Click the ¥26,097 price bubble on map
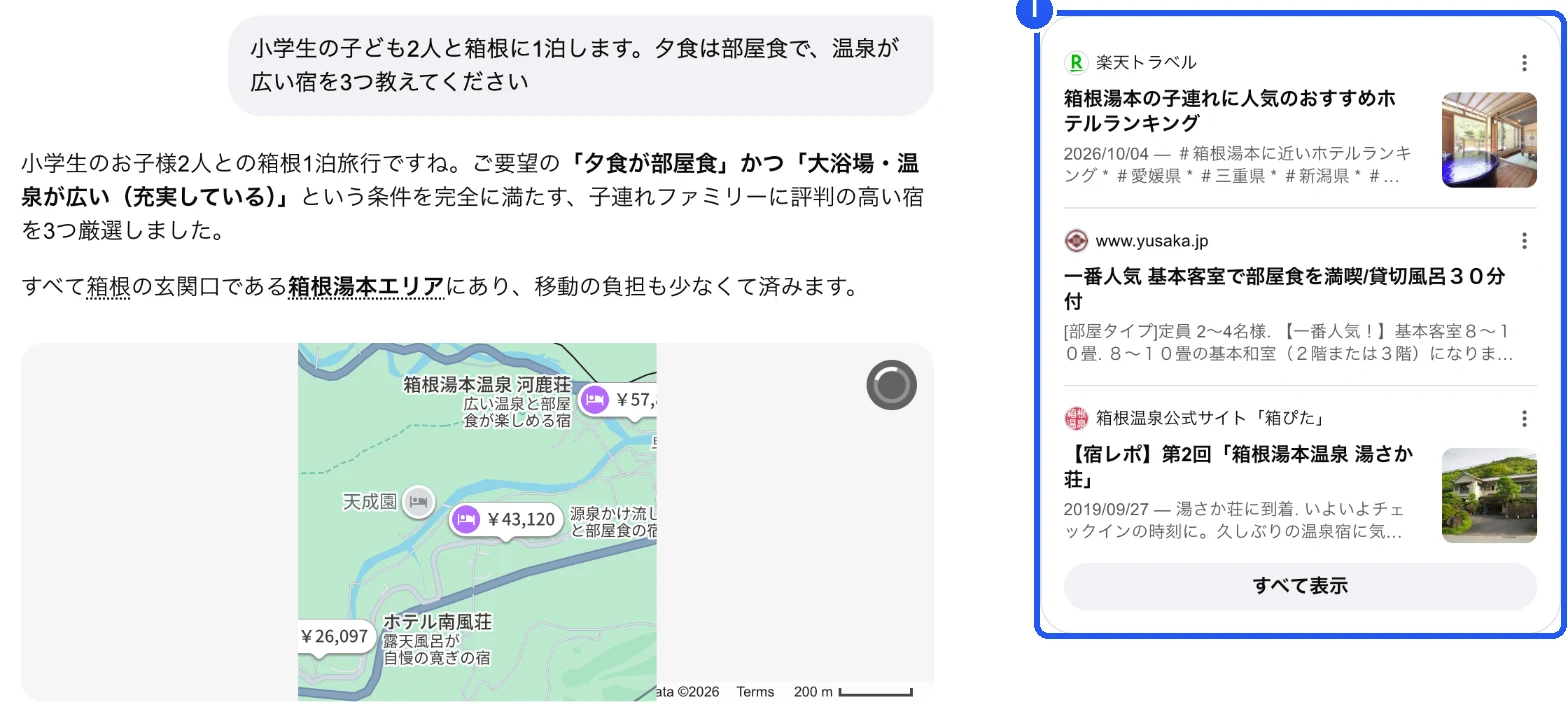Image resolution: width=1568 pixels, height=714 pixels. click(335, 637)
